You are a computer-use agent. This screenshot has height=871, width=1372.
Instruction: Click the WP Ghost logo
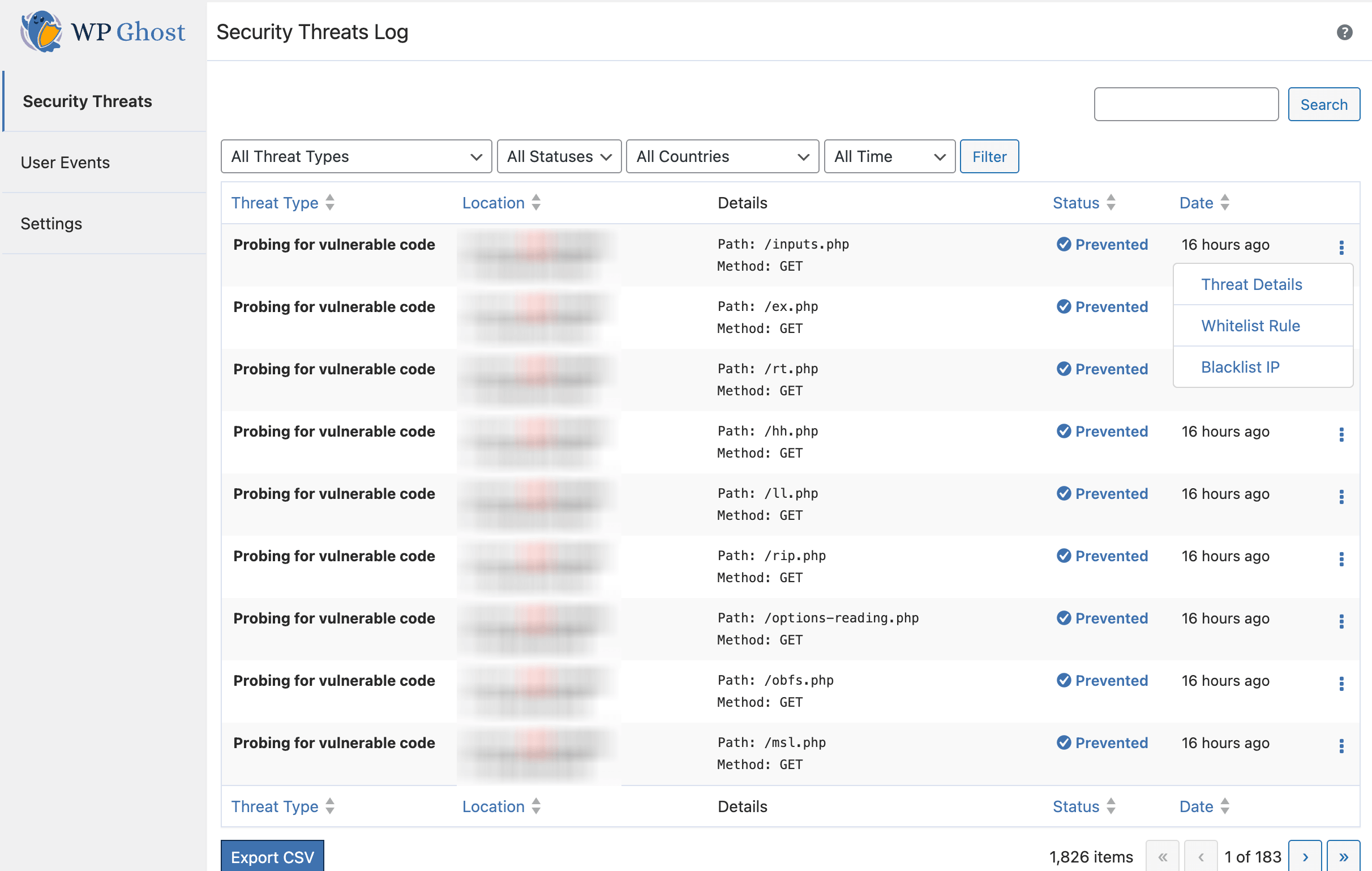click(x=102, y=32)
